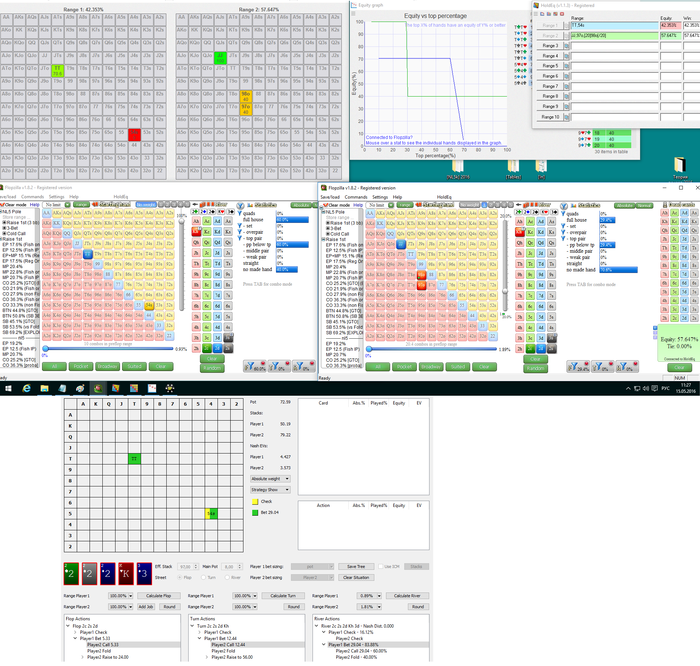Expand Player2 Raise to 56.00 turn node
The image size is (700, 666).
point(207,657)
